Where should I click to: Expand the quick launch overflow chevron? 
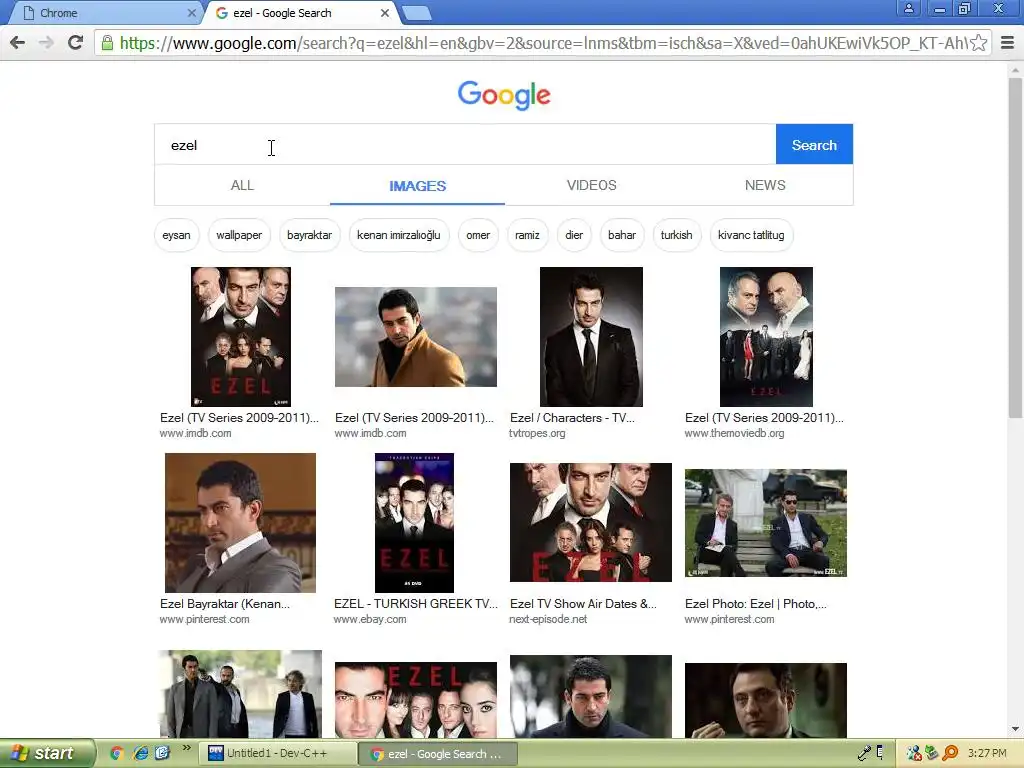click(x=187, y=748)
